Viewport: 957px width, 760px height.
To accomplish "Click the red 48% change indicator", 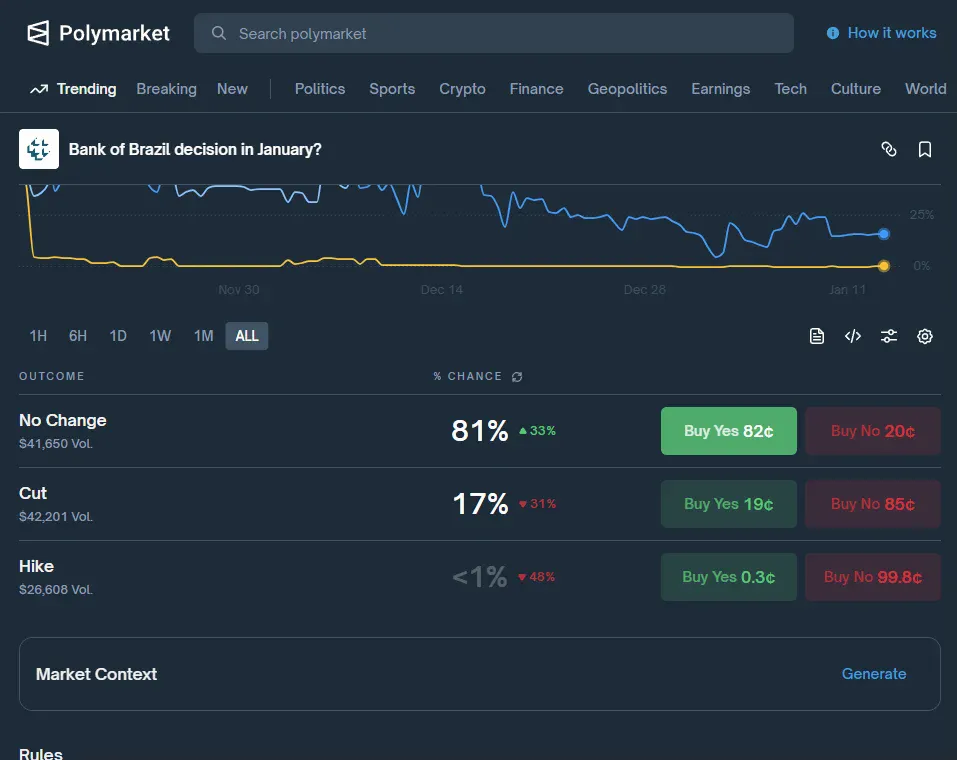I will click(536, 577).
